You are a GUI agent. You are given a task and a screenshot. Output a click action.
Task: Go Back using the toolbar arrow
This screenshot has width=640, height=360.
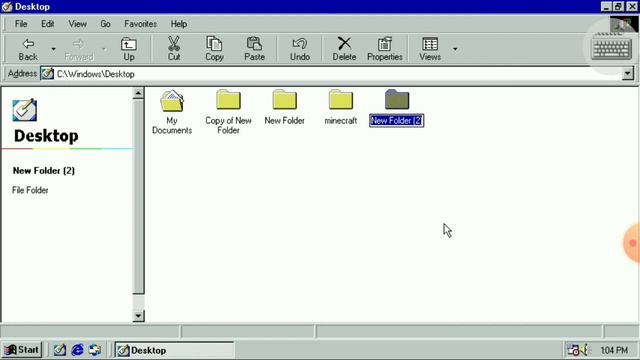click(28, 49)
